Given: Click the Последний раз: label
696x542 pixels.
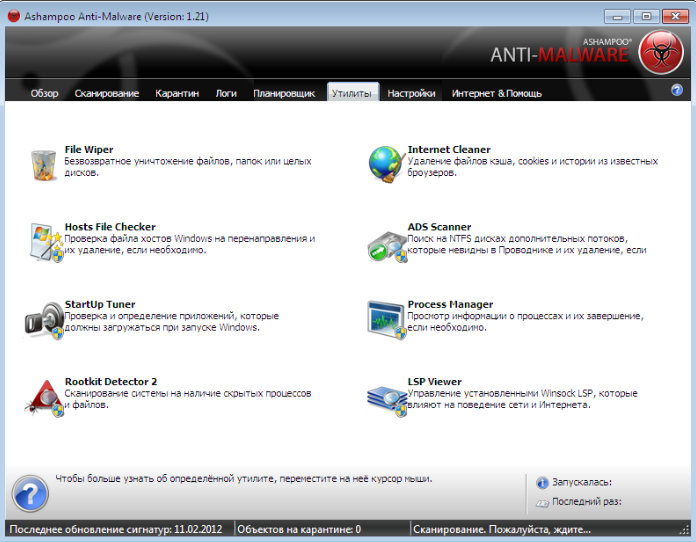Looking at the screenshot, I should (x=587, y=502).
